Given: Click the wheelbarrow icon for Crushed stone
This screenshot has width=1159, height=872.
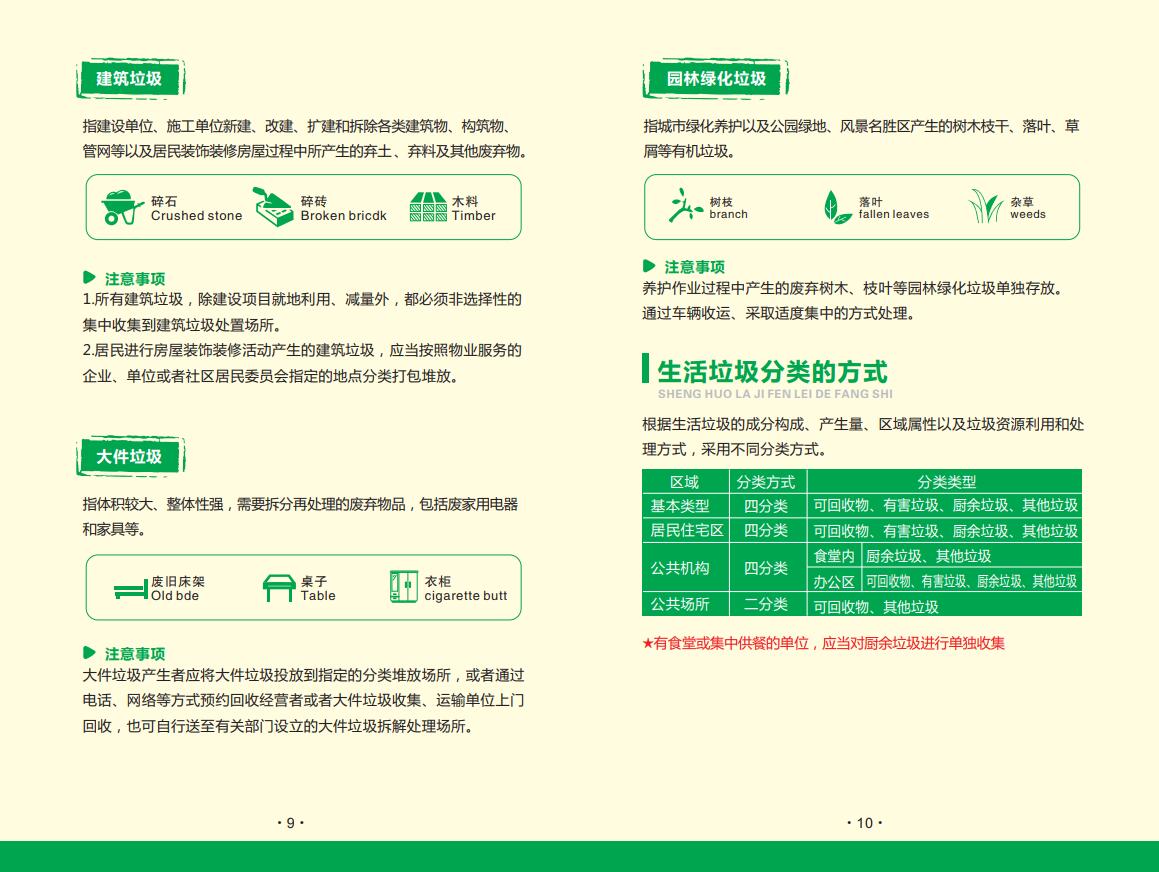Looking at the screenshot, I should tap(122, 208).
